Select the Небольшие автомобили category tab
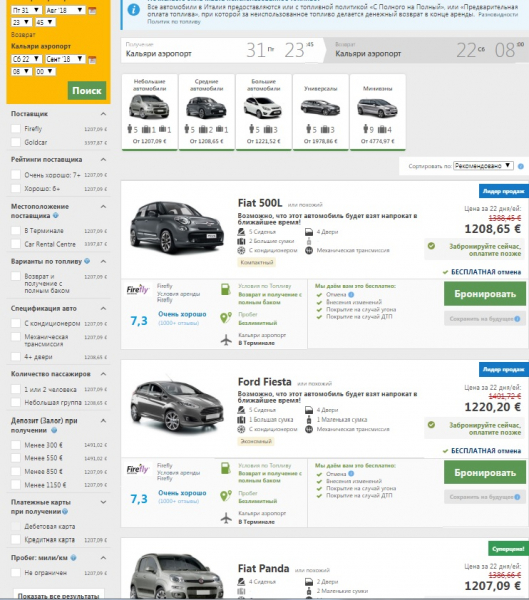 (x=150, y=112)
